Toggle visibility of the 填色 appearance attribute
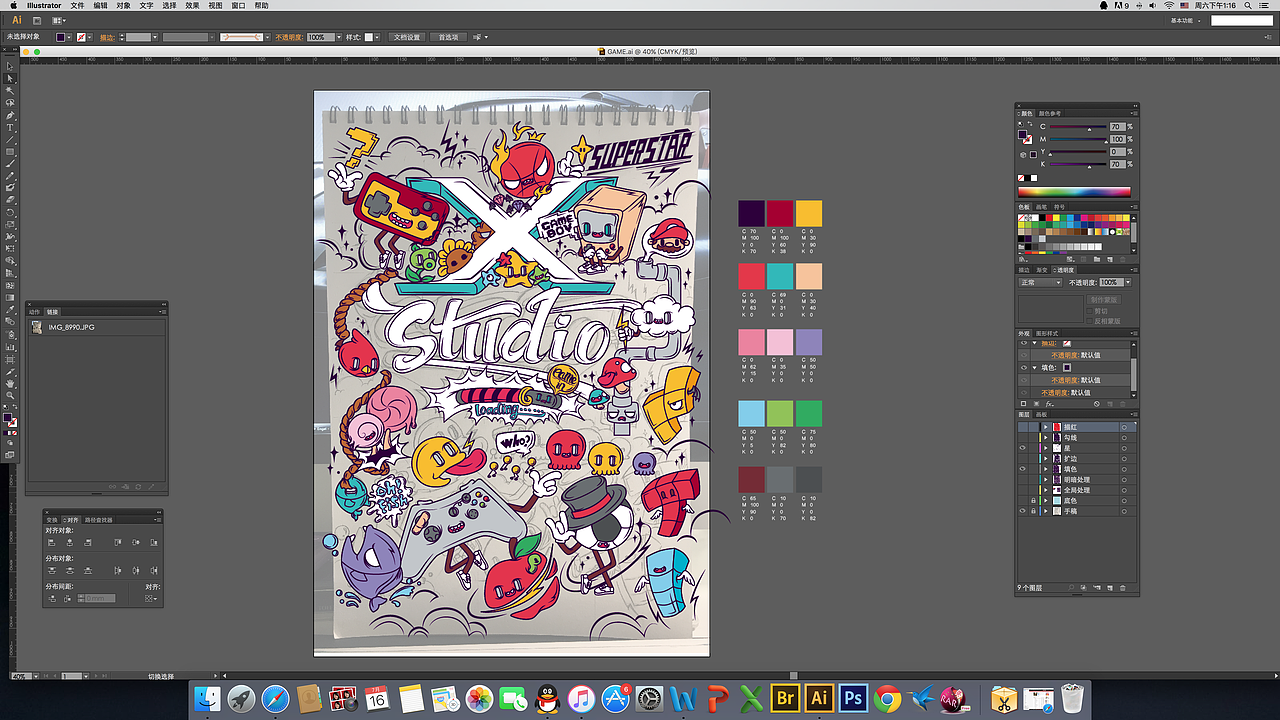 (1023, 368)
